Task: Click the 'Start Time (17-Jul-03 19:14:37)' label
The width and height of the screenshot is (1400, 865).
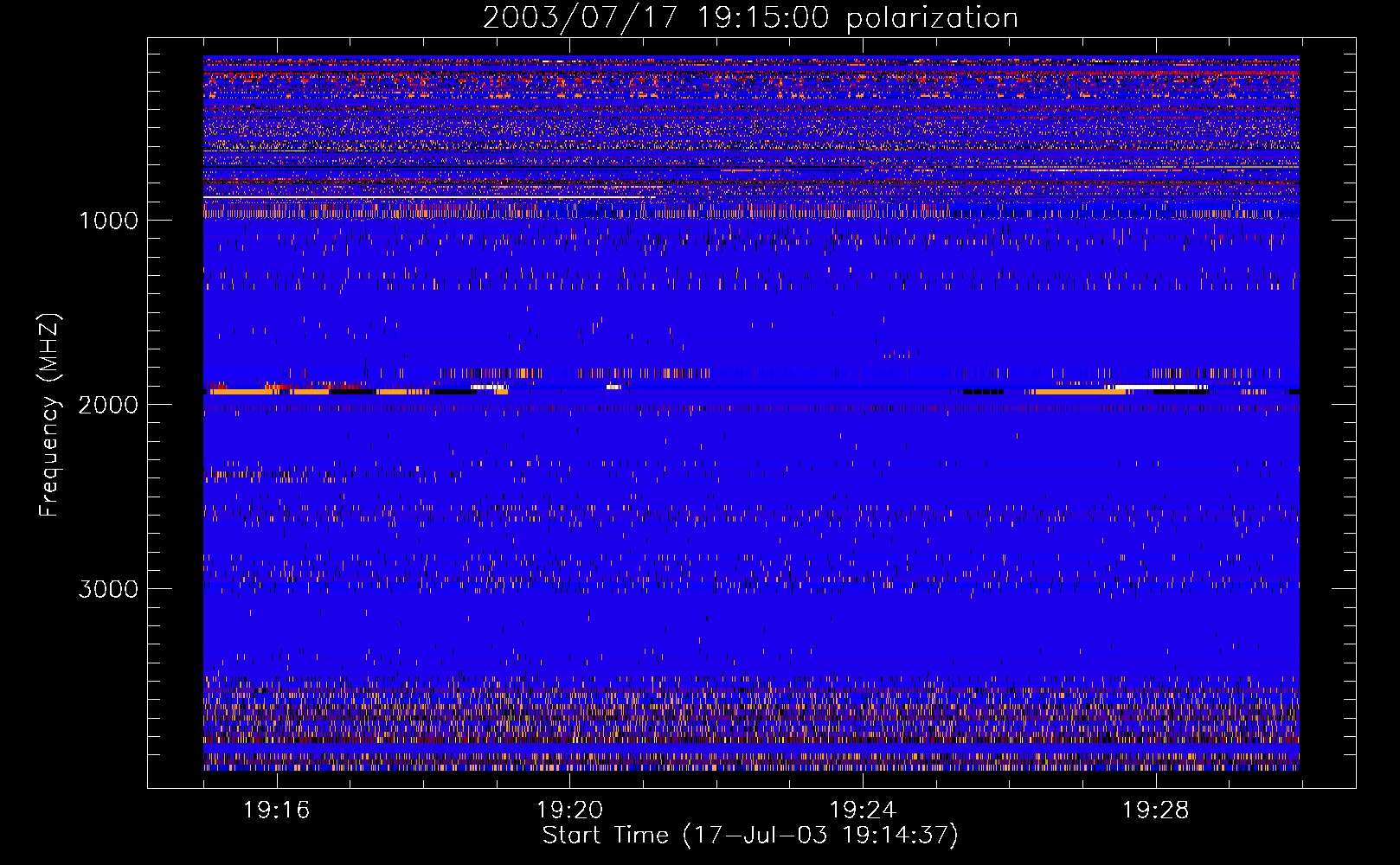Action: tap(750, 836)
